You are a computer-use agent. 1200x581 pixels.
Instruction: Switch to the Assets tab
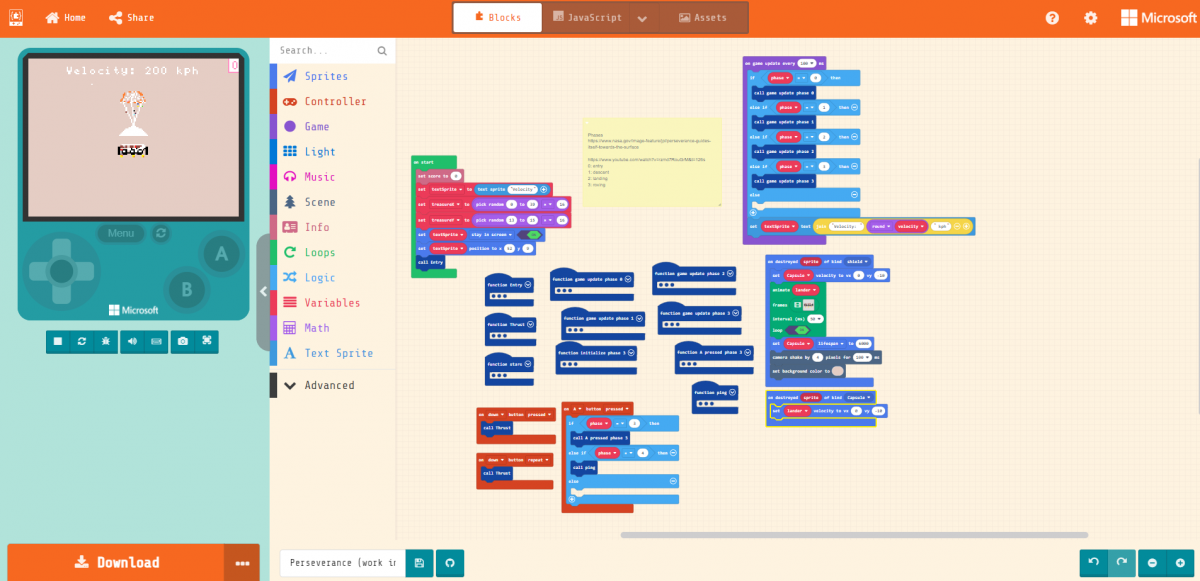click(x=703, y=18)
